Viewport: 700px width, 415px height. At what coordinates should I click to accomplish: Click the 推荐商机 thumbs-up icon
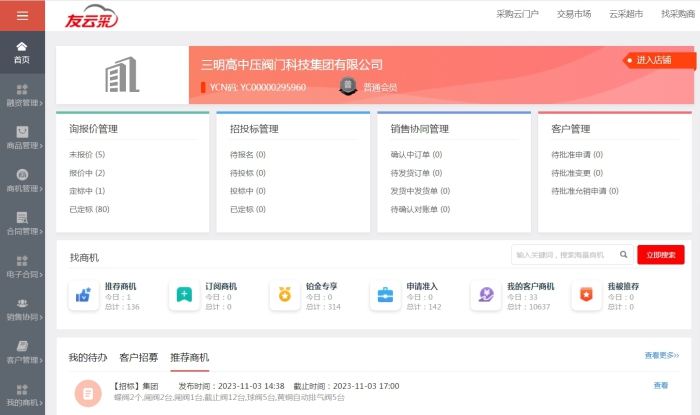(x=83, y=295)
